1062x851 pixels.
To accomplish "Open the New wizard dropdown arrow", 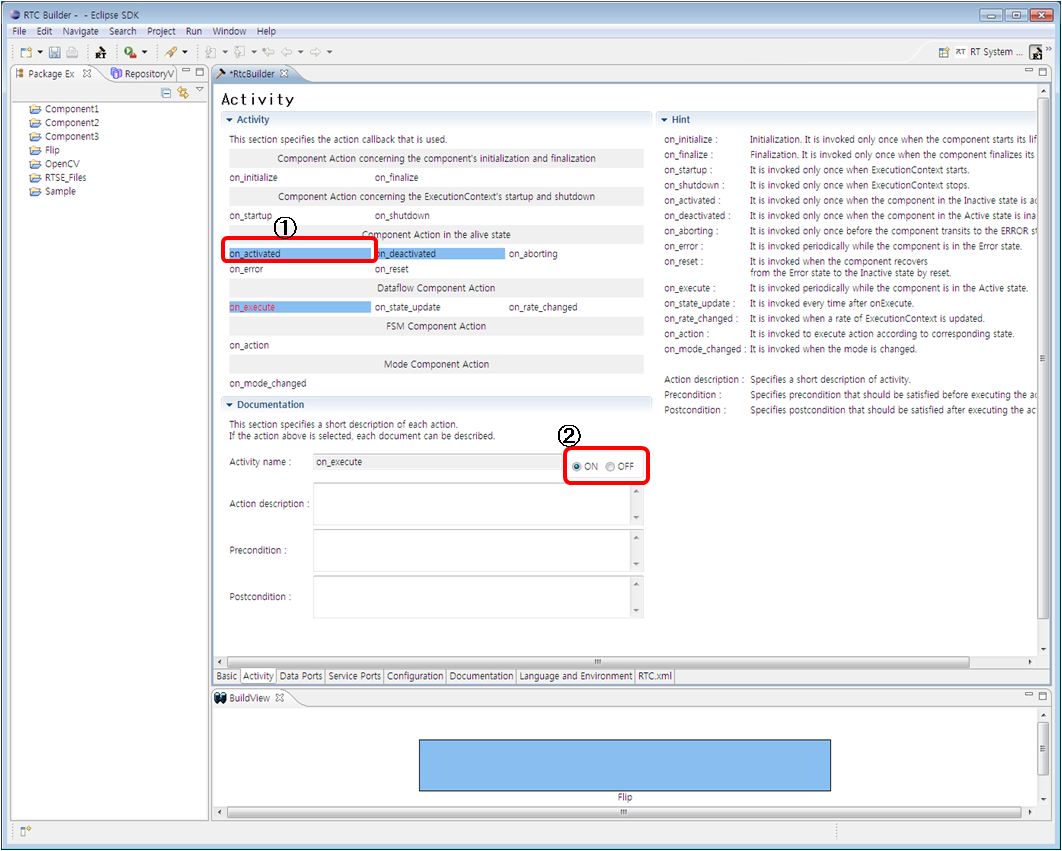I will click(40, 52).
